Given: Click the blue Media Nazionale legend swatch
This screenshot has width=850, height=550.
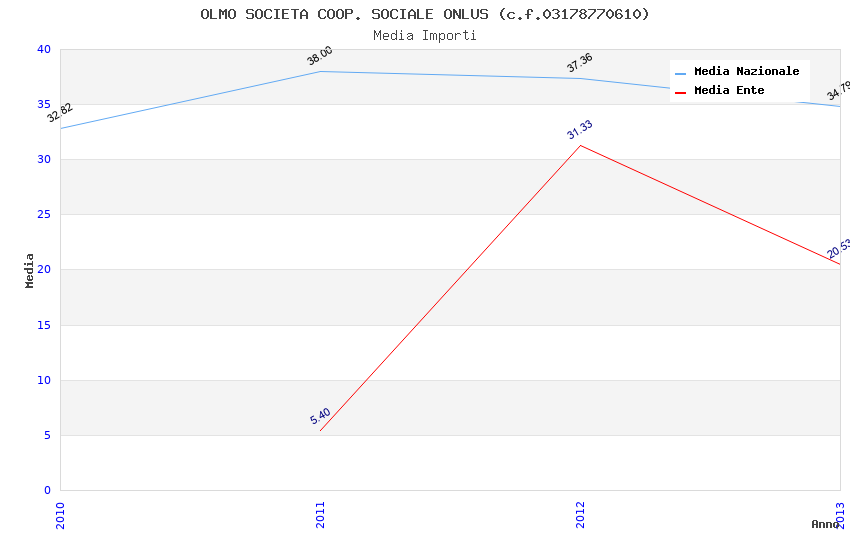Looking at the screenshot, I should pos(680,72).
